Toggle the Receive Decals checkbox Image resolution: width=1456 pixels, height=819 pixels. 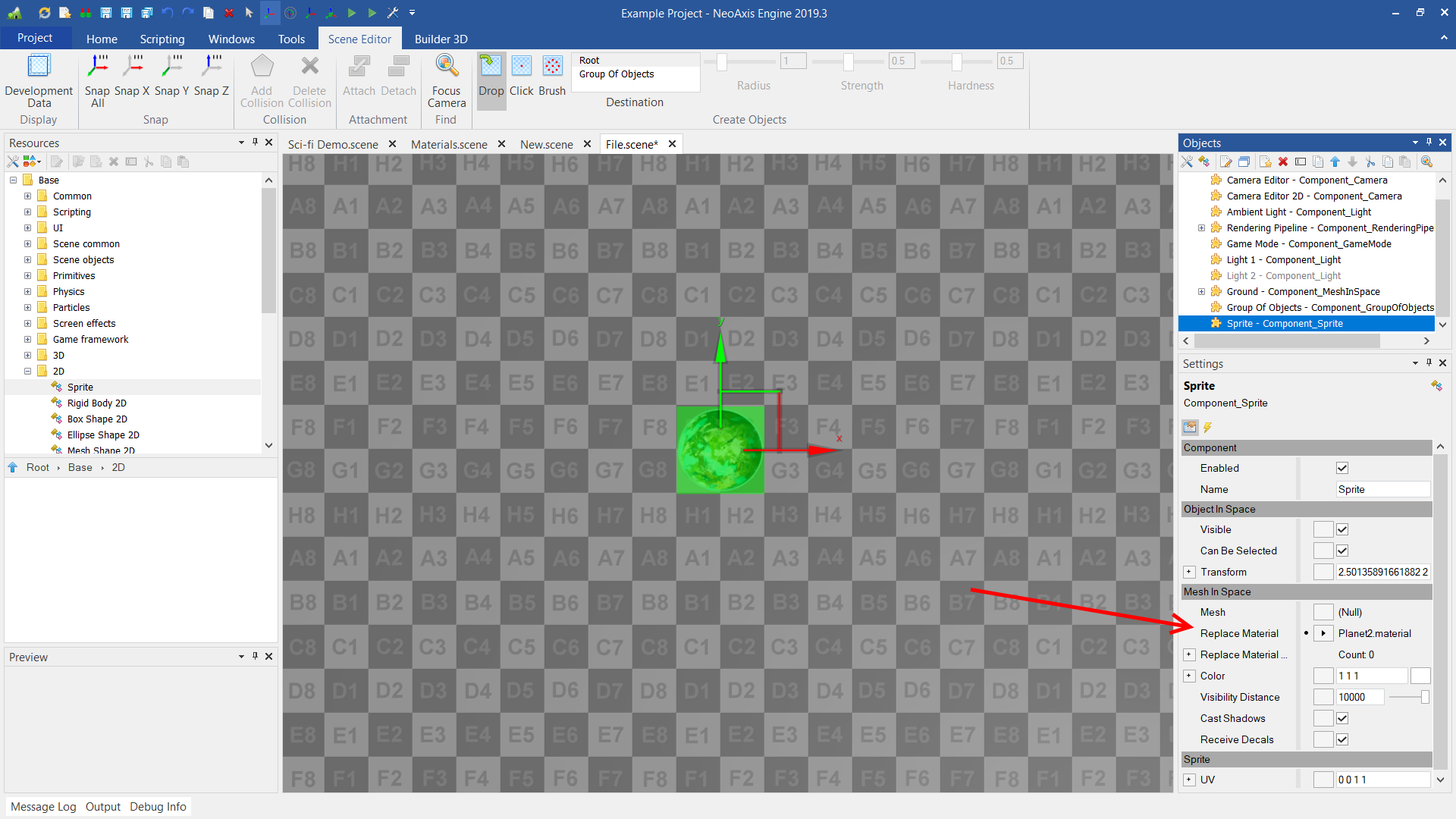pos(1342,739)
